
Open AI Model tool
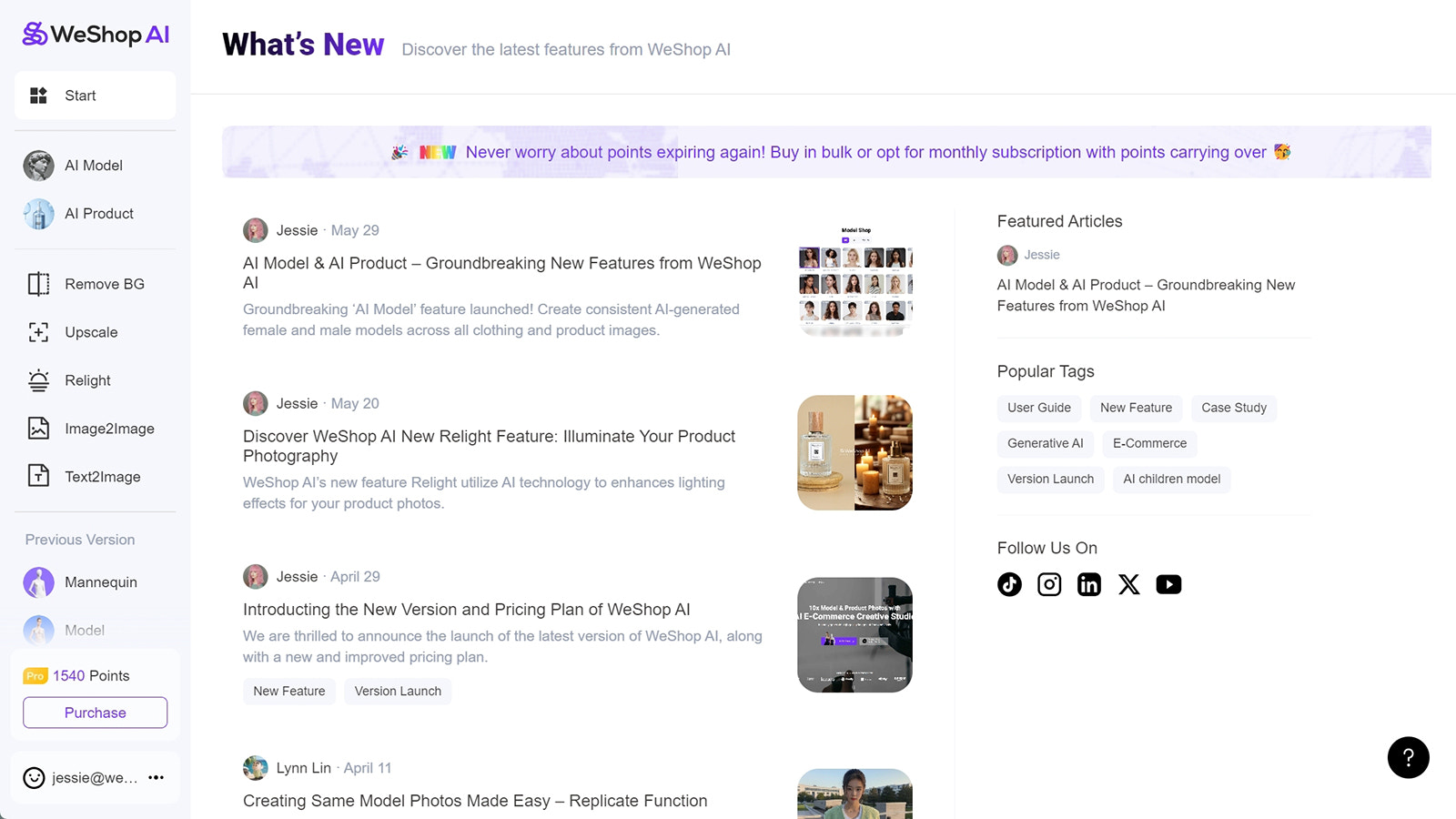click(95, 166)
